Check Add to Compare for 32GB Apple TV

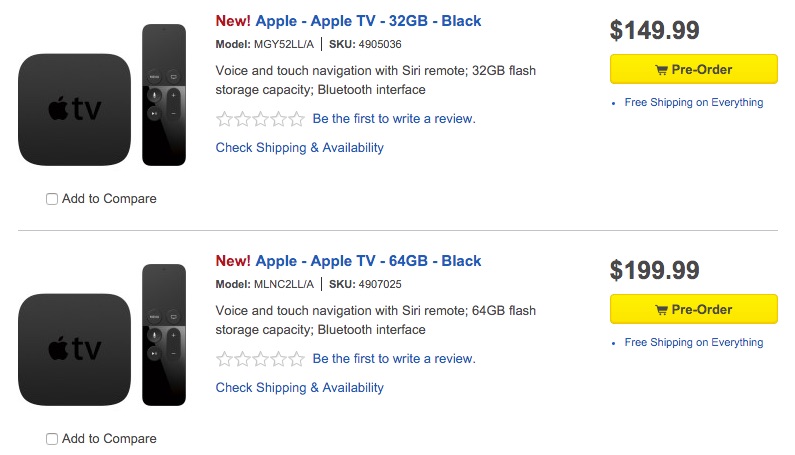pos(52,199)
